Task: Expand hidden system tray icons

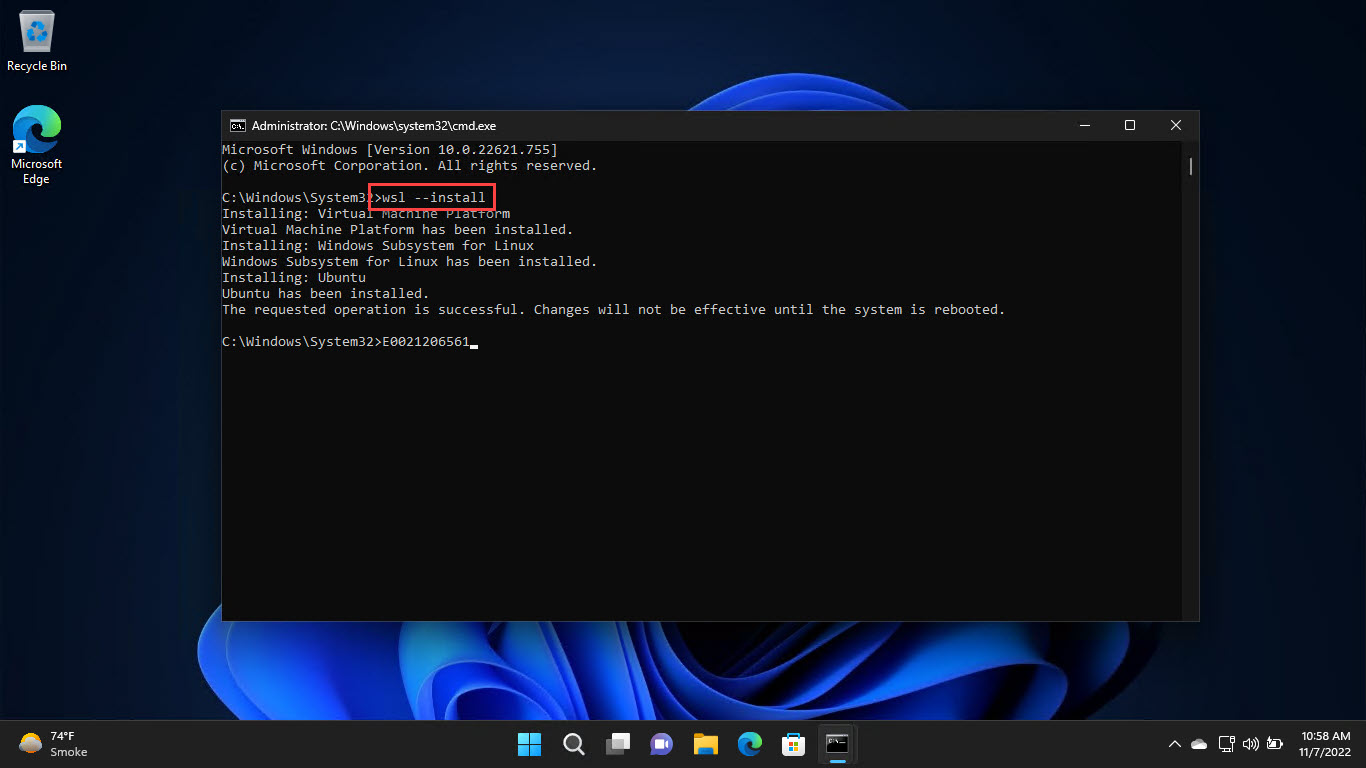Action: point(1174,744)
